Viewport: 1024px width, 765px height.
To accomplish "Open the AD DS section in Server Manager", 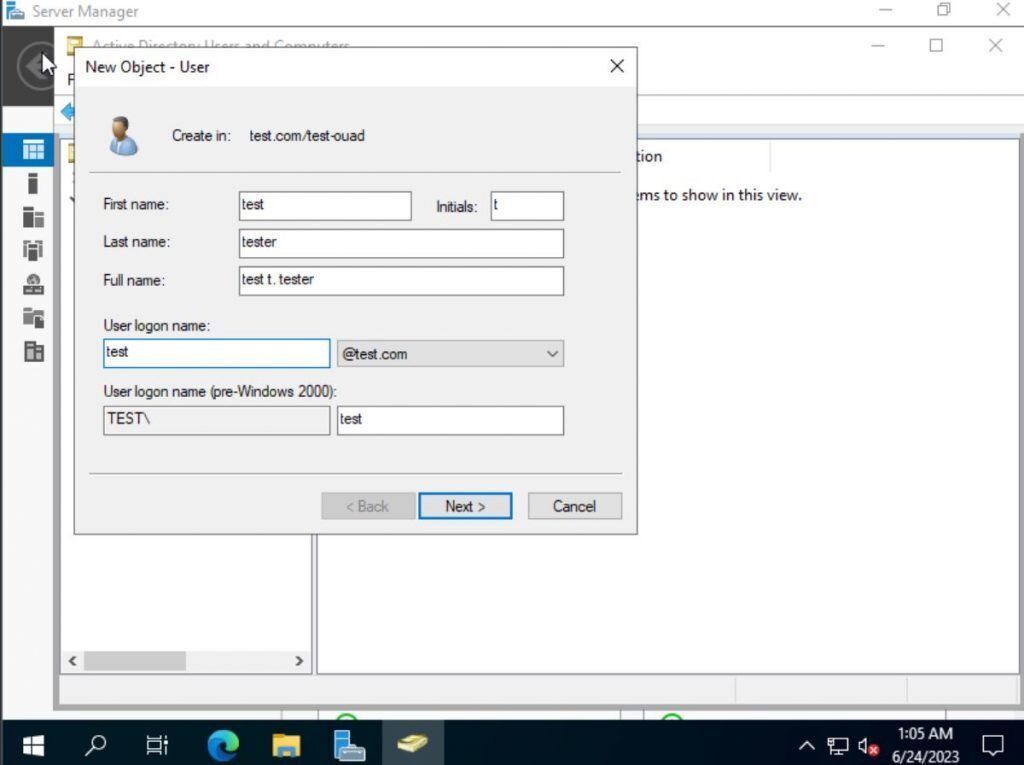I will click(31, 250).
